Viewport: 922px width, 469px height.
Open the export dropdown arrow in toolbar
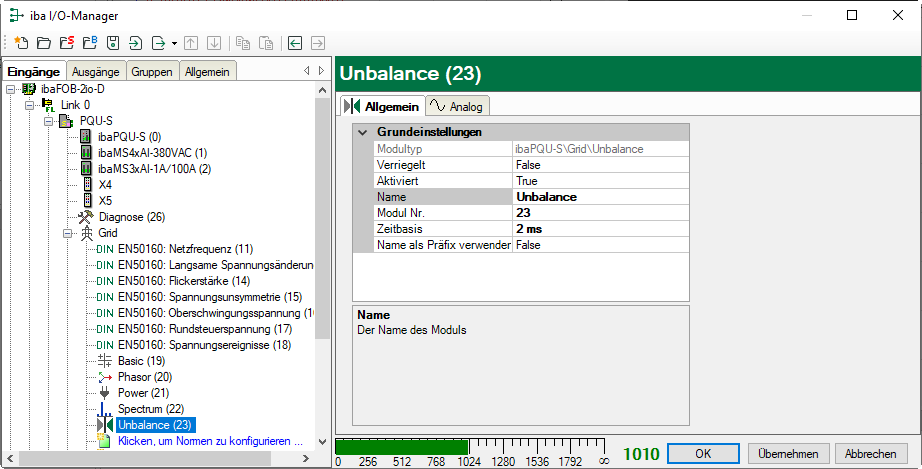point(174,43)
